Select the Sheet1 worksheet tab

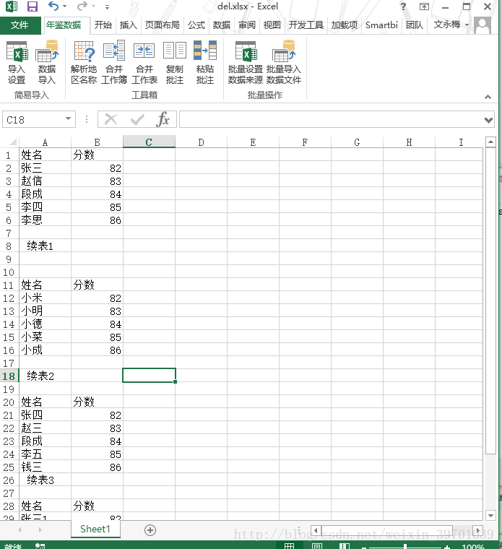pyautogui.click(x=95, y=529)
